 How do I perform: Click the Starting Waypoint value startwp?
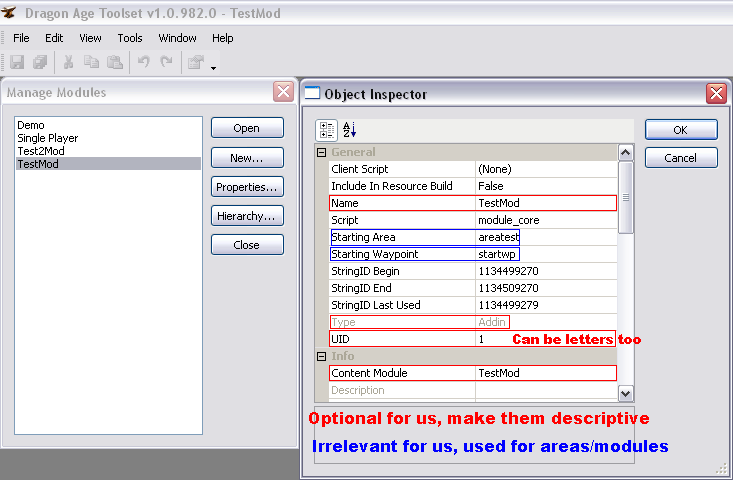(546, 254)
